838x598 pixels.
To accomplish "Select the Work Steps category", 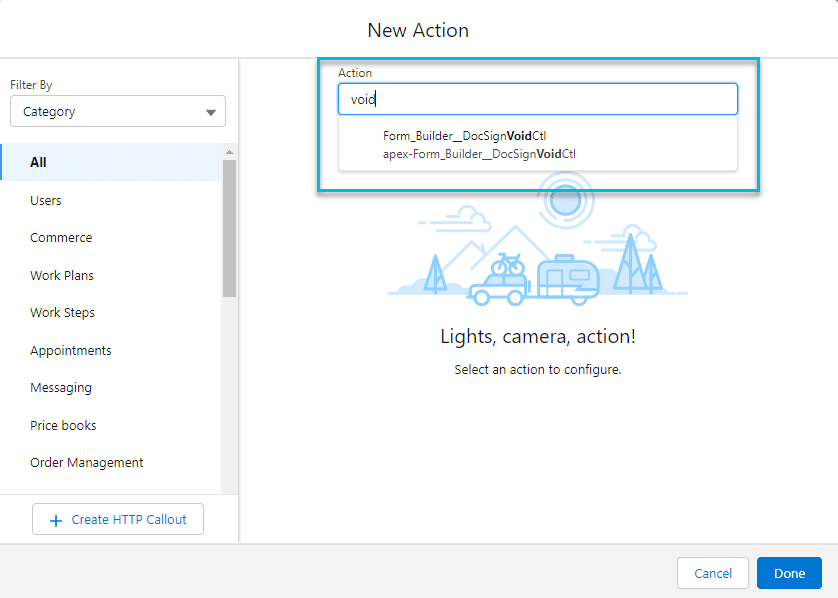I will point(62,312).
